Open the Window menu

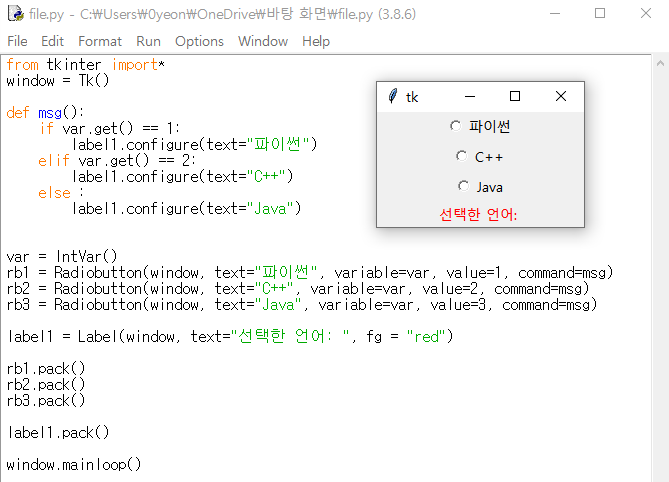click(x=263, y=41)
